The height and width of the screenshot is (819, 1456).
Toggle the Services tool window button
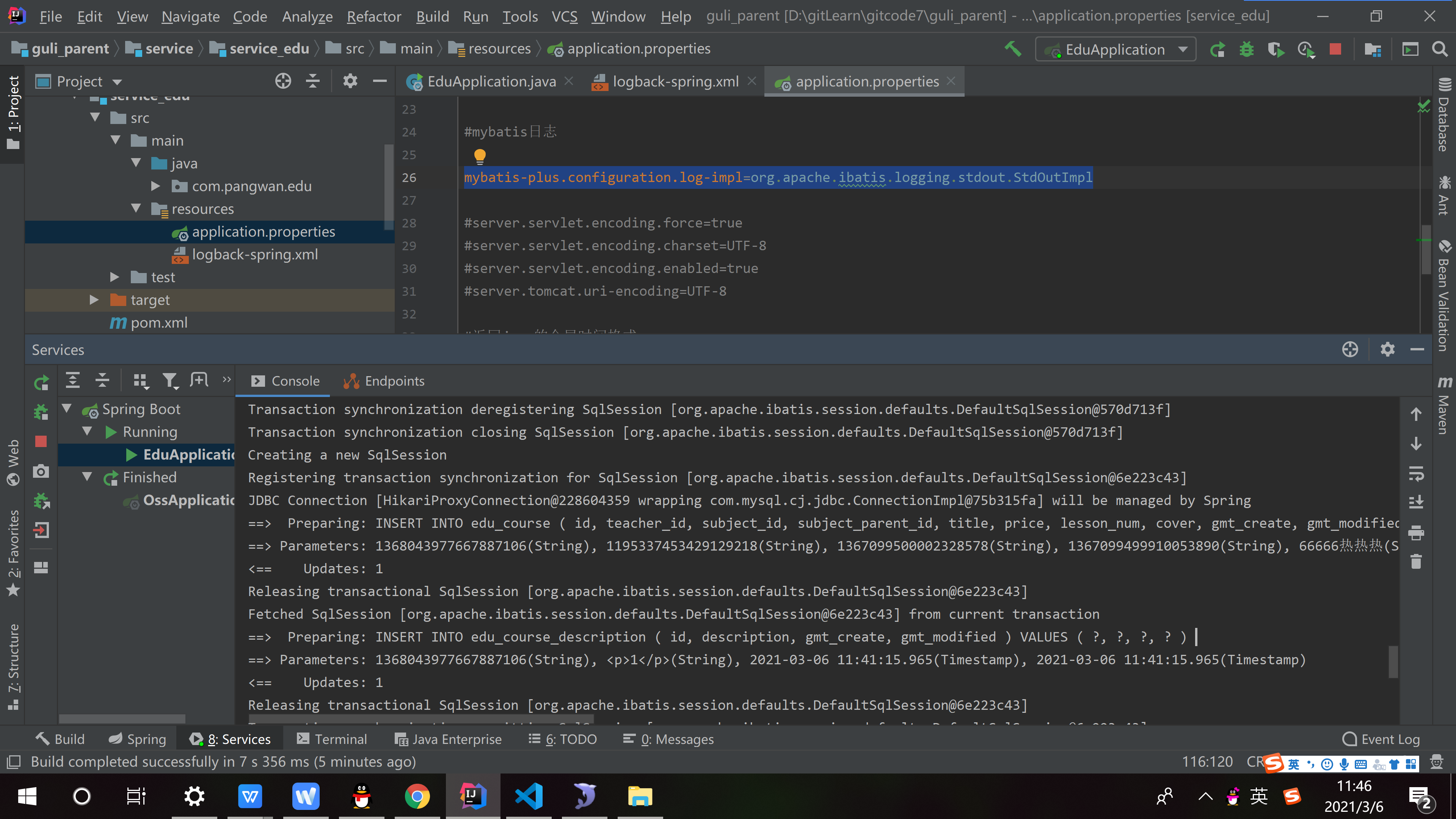(230, 739)
